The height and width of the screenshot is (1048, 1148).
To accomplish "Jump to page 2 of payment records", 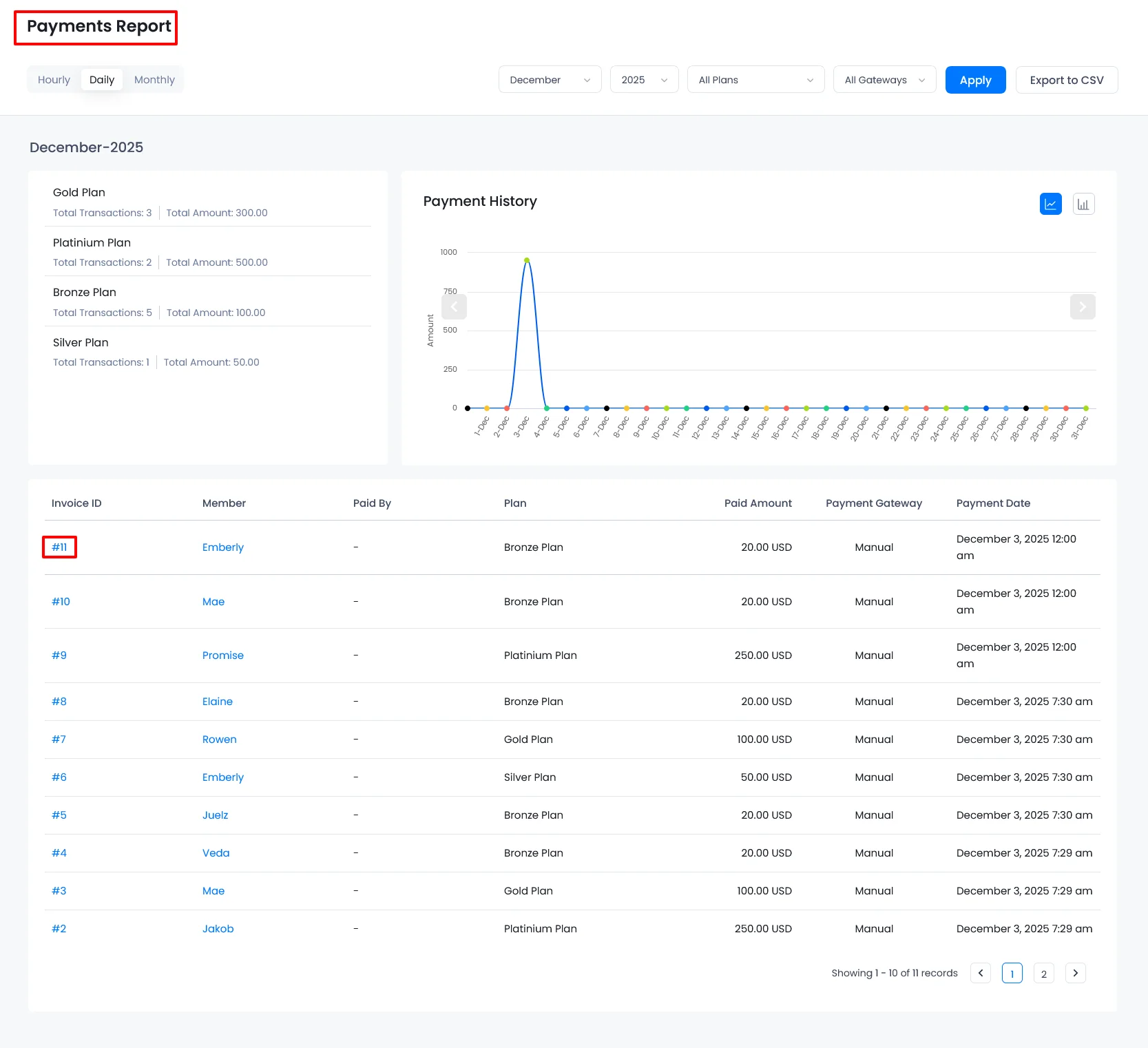I will (x=1043, y=973).
